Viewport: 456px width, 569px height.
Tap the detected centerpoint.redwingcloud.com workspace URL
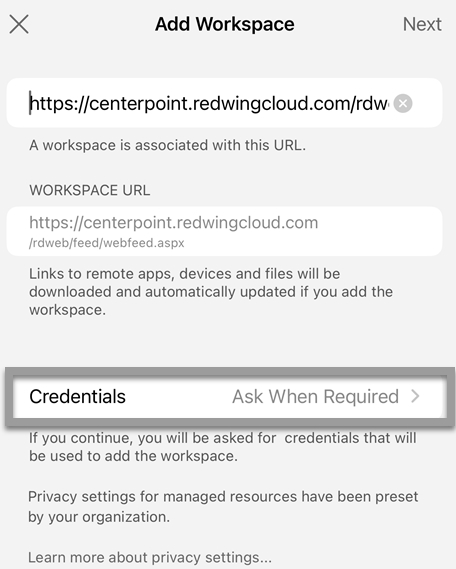point(173,222)
